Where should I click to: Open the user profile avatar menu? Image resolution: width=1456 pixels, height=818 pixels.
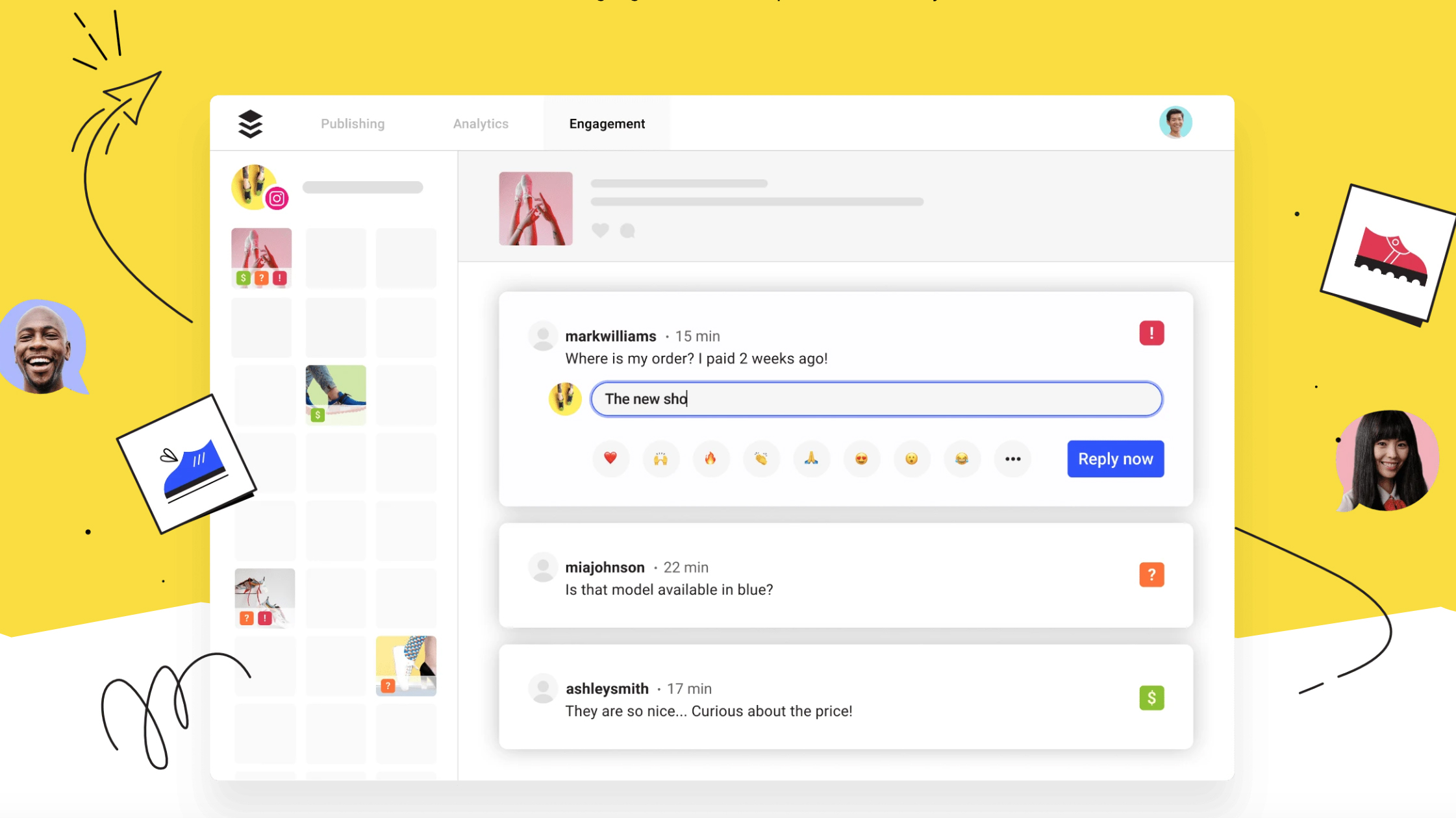click(1175, 122)
